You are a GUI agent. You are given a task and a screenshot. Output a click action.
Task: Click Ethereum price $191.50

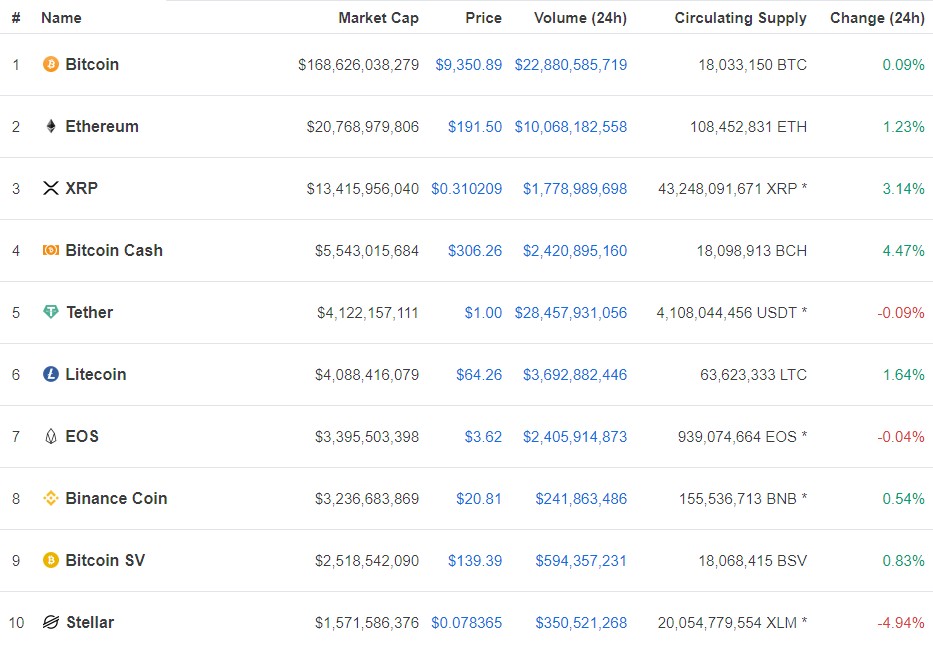pos(475,127)
